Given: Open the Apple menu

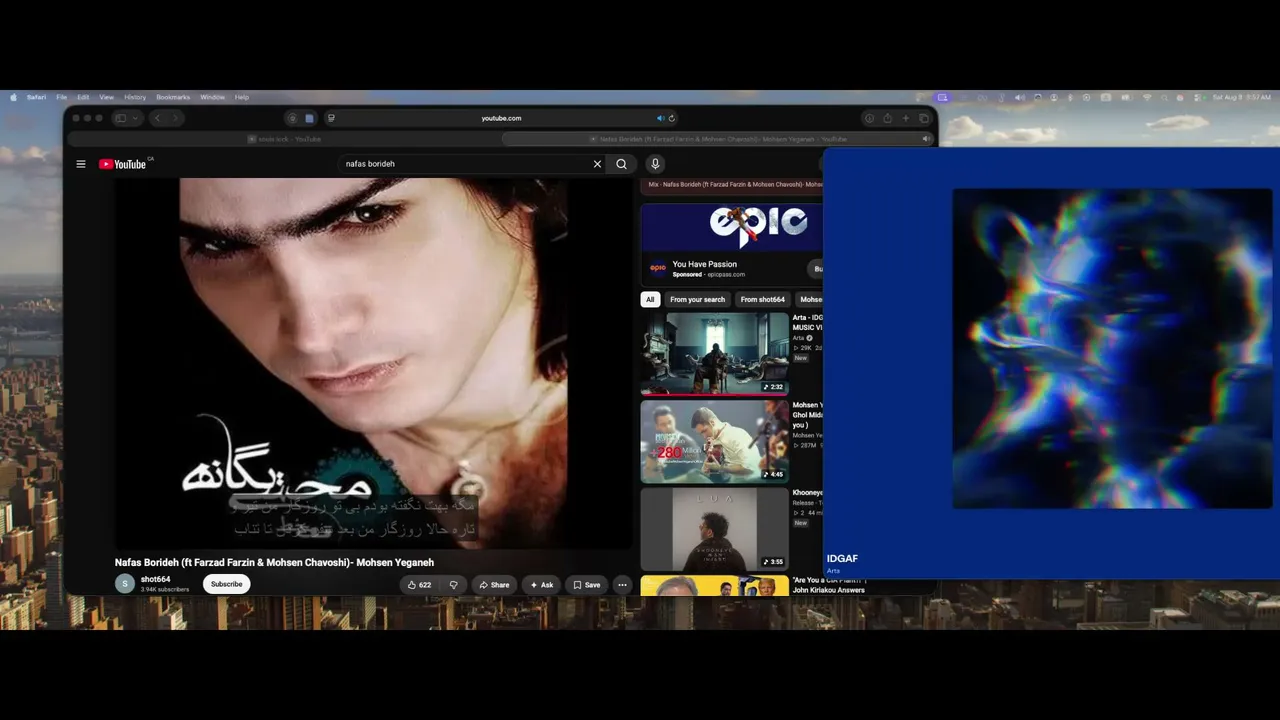Looking at the screenshot, I should pyautogui.click(x=13, y=97).
